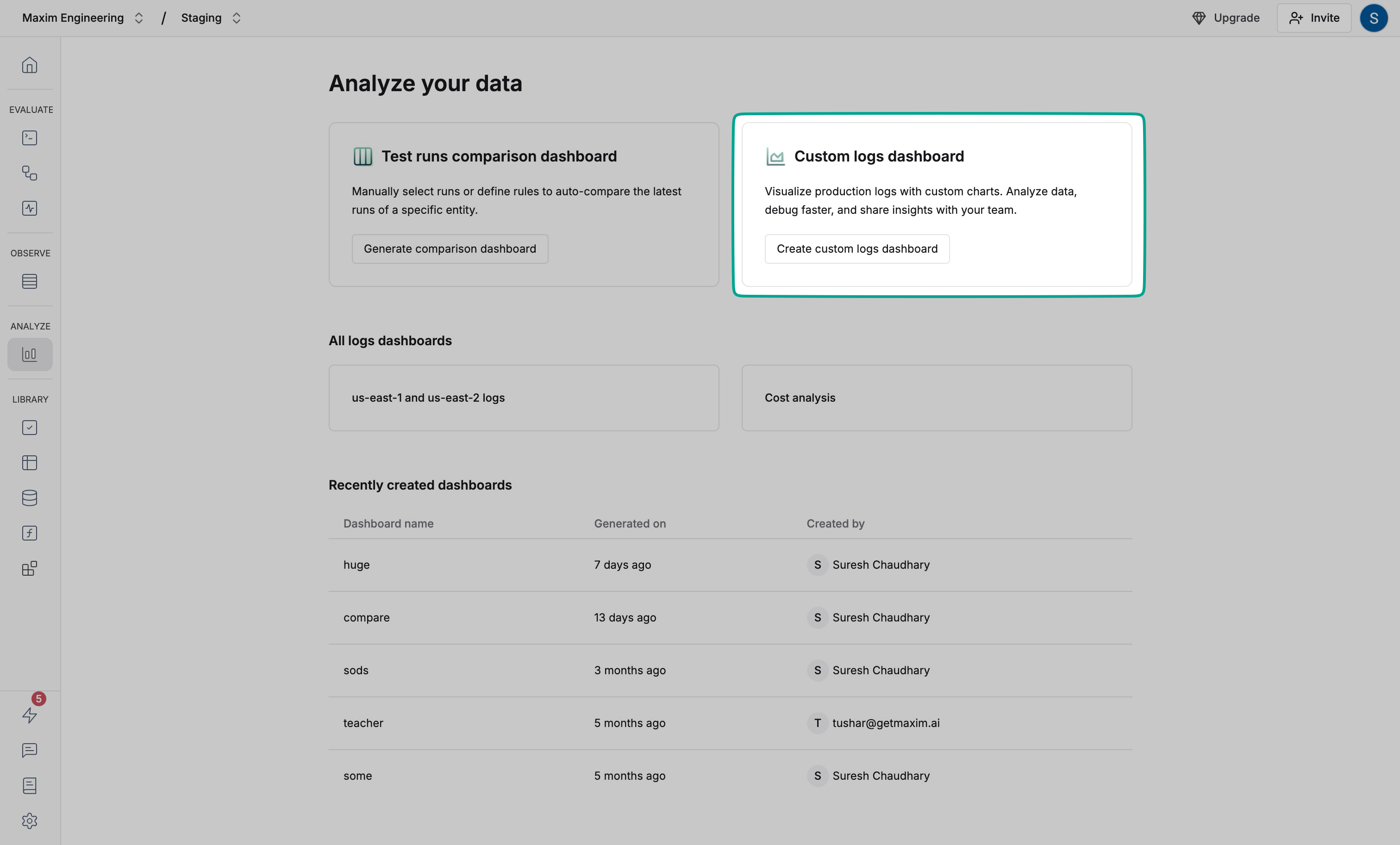The height and width of the screenshot is (845, 1400).
Task: Select the dashboards icon under Analyze
Action: pos(30,354)
